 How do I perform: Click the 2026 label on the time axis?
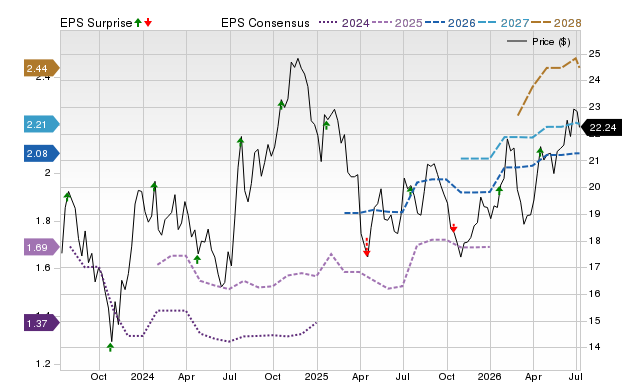pos(490,376)
